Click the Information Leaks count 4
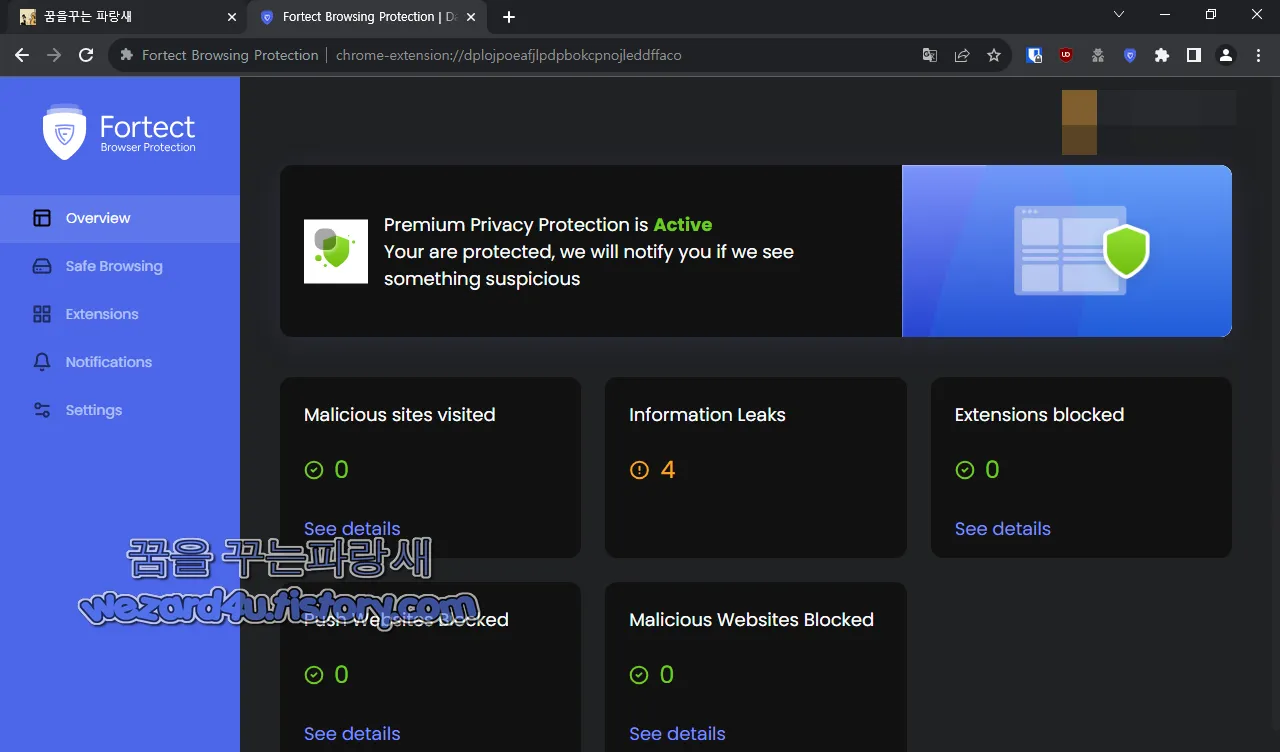Viewport: 1280px width, 752px height. 668,470
